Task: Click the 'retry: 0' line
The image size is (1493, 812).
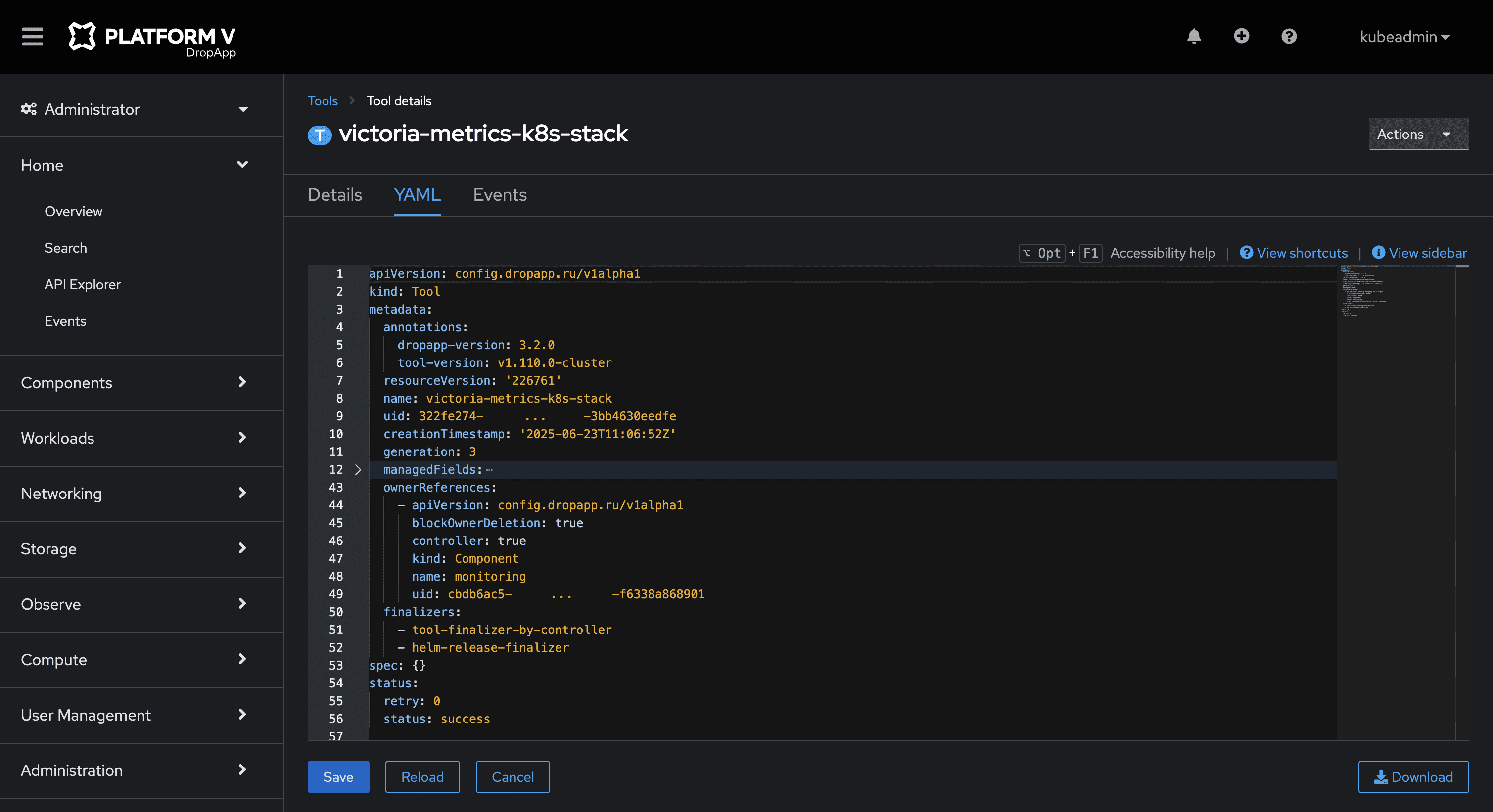Action: pos(412,701)
